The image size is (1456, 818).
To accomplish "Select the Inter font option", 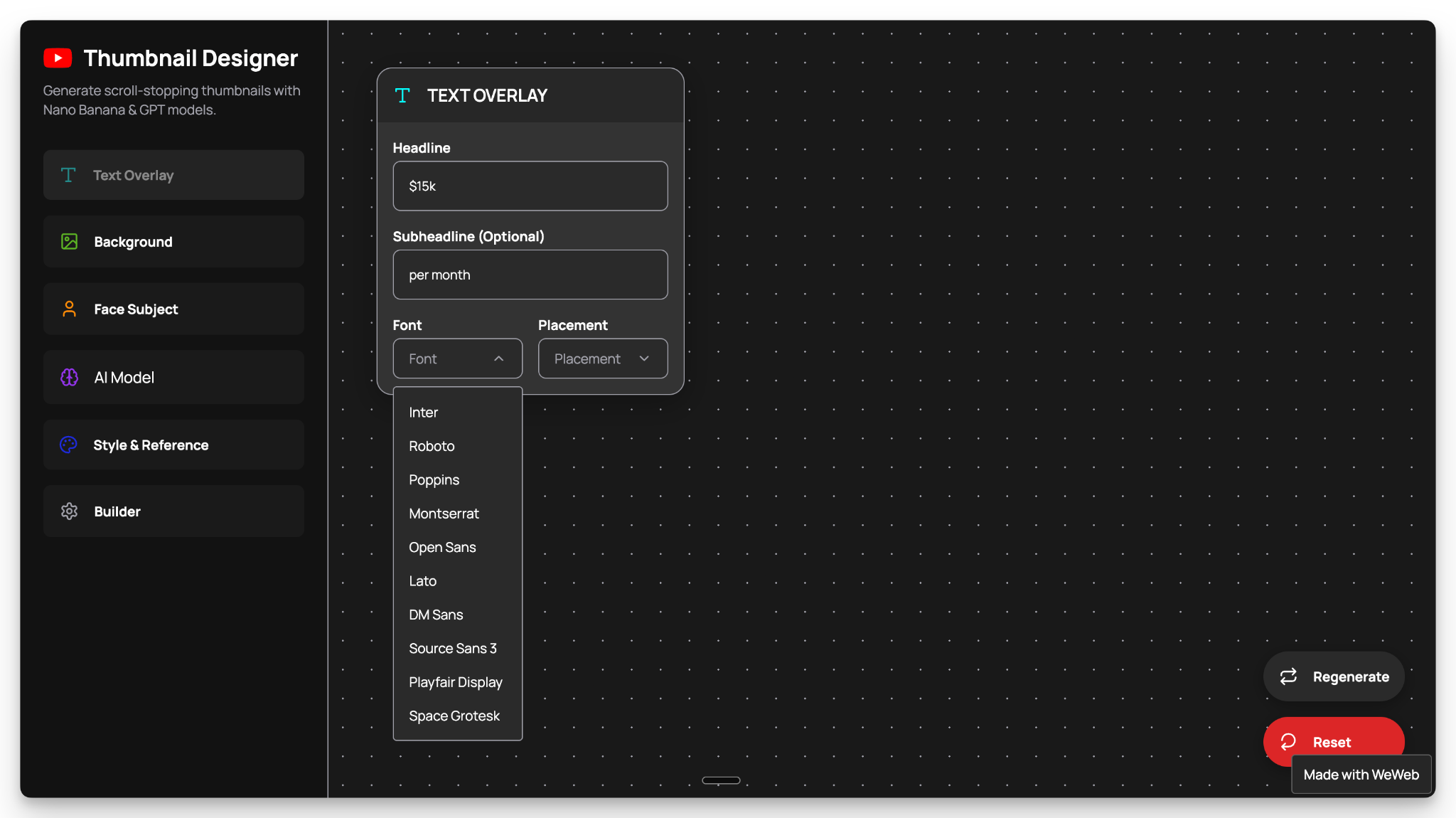I will (423, 413).
